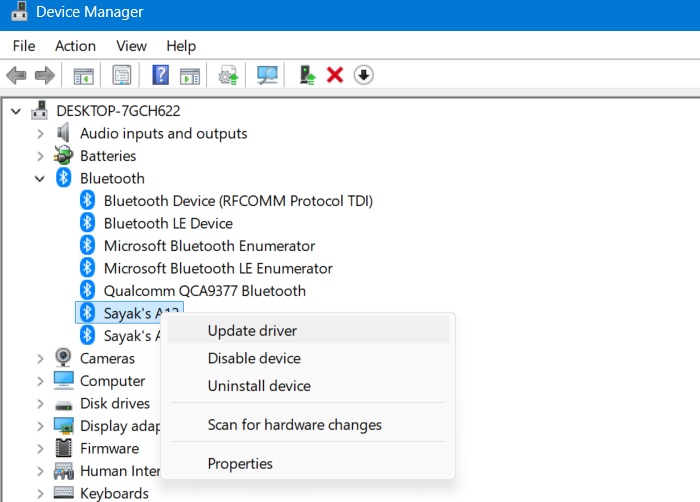
Task: Expand the Keyboards category
Action: pos(40,494)
